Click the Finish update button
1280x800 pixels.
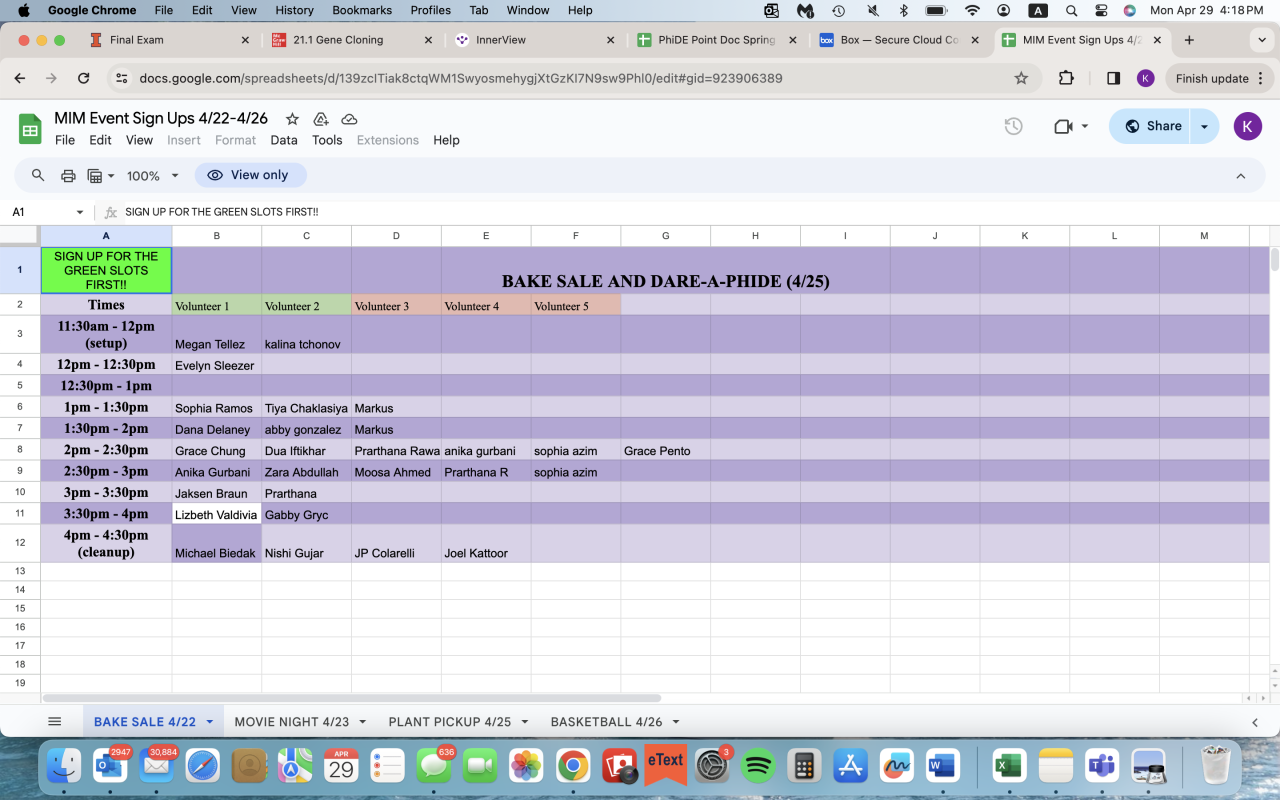(1212, 78)
